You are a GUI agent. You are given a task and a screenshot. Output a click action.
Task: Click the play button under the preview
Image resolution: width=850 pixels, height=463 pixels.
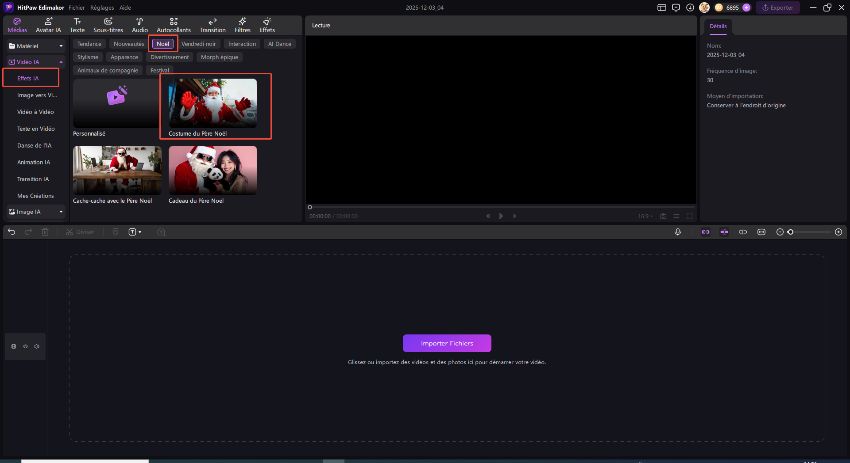coord(501,216)
